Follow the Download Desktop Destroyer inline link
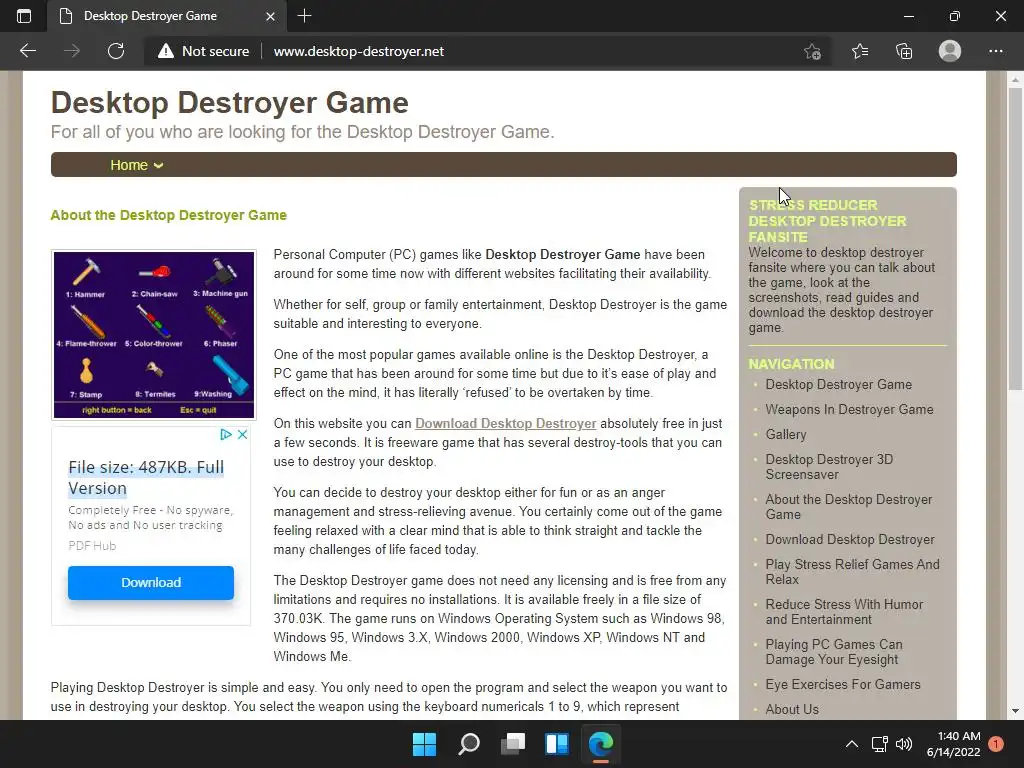This screenshot has width=1024, height=768. 505,423
